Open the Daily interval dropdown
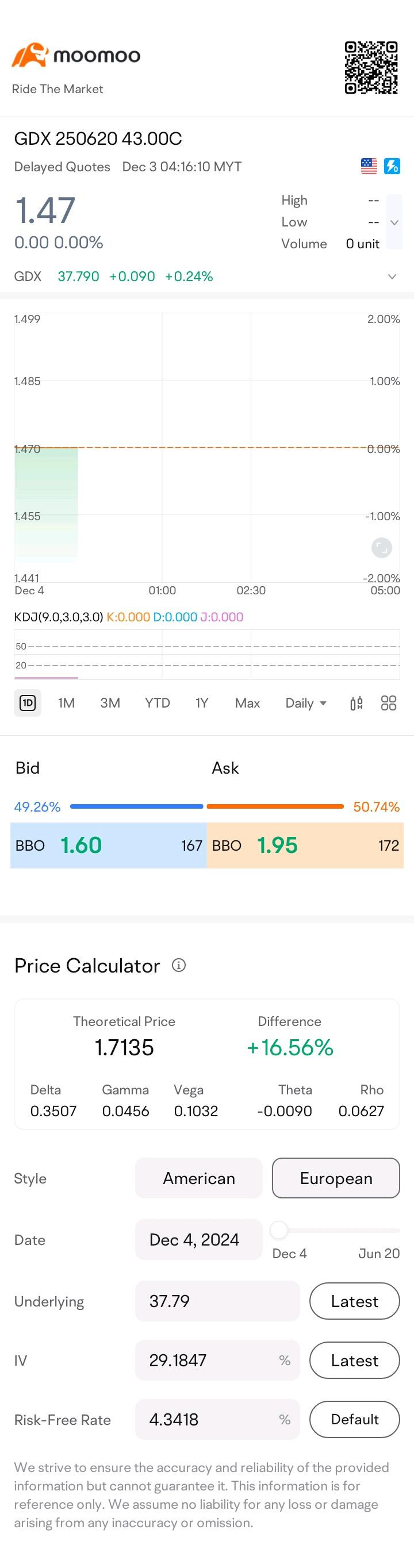414x1568 pixels. coord(306,704)
